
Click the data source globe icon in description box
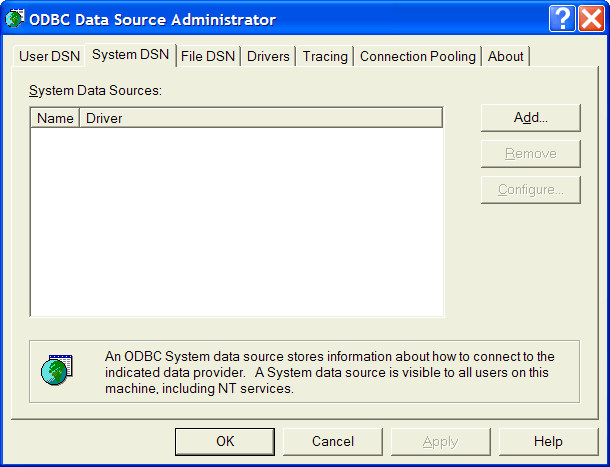pos(56,370)
